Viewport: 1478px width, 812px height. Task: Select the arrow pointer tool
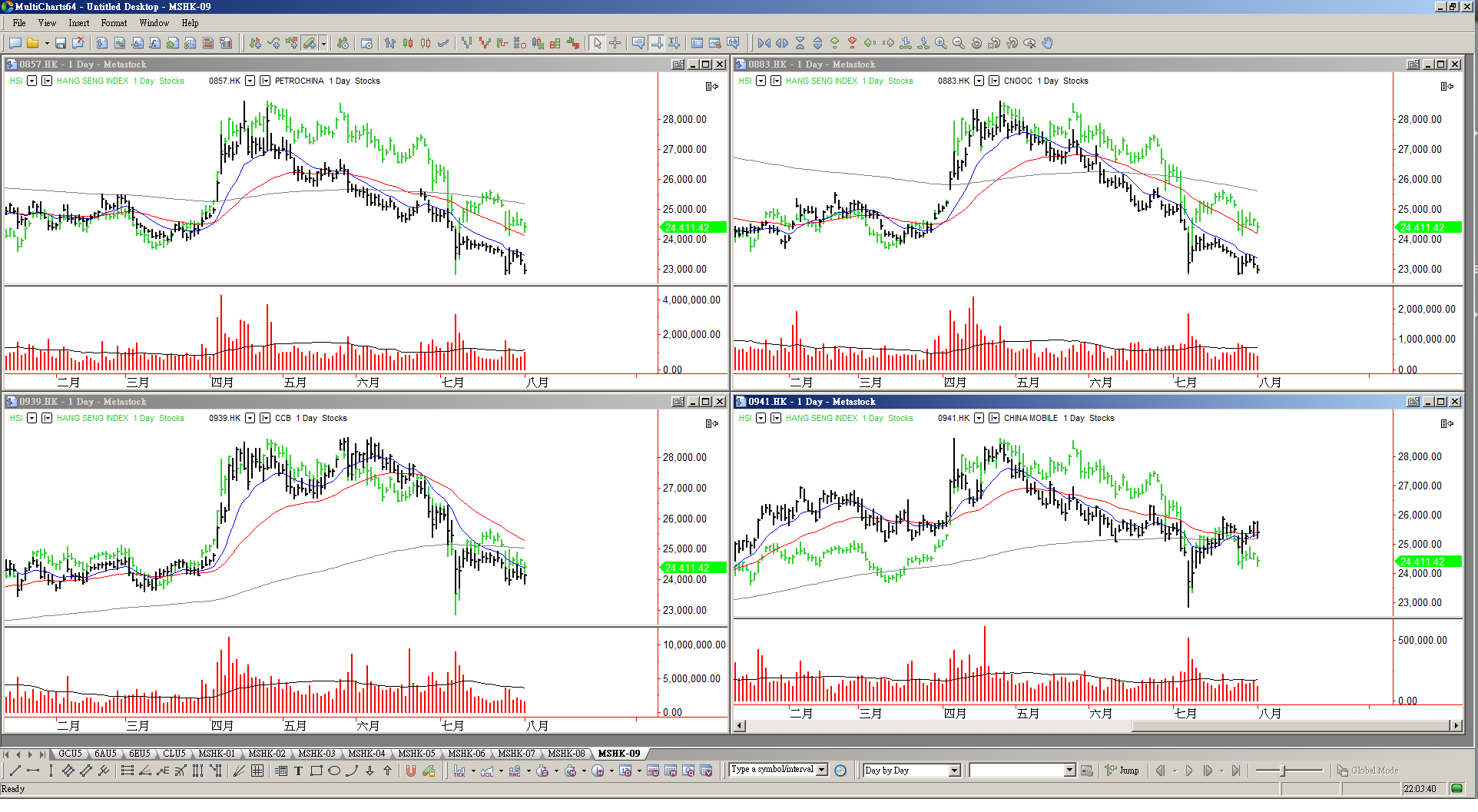598,43
